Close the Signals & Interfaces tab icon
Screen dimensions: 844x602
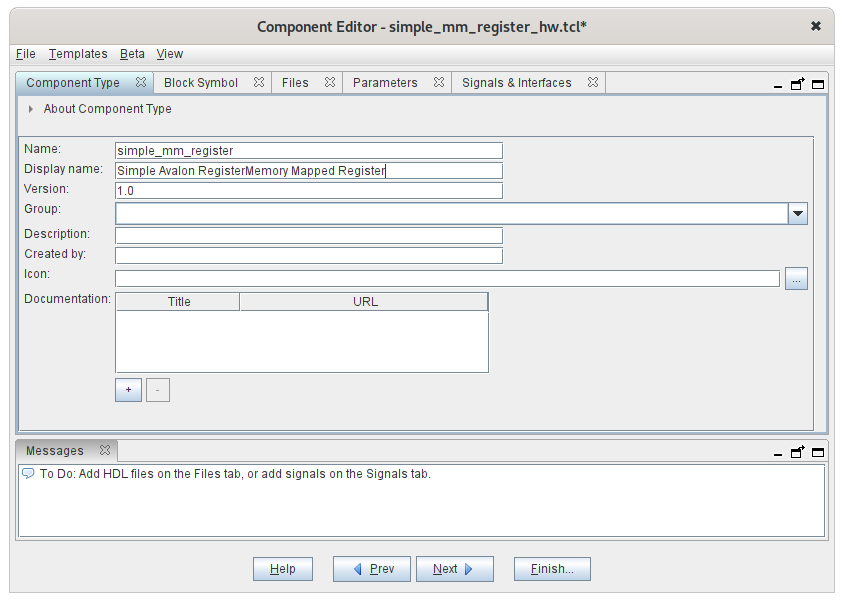(x=592, y=83)
